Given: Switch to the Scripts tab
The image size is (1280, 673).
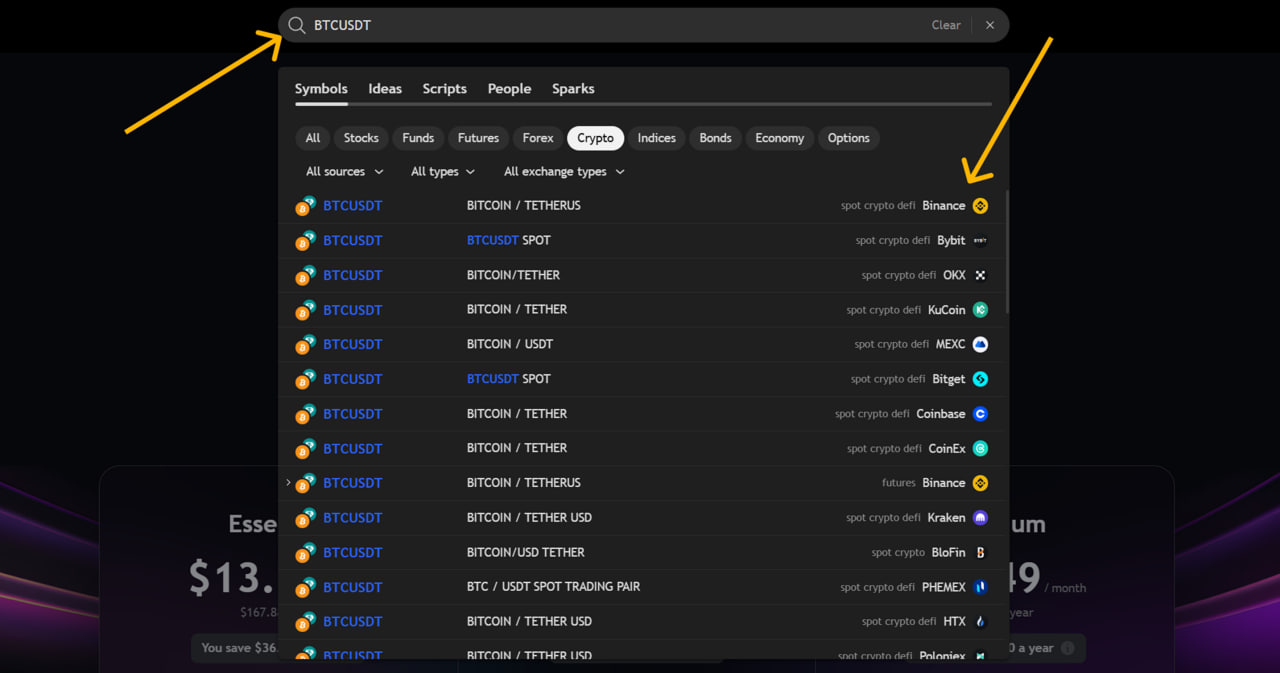Looking at the screenshot, I should pyautogui.click(x=445, y=89).
